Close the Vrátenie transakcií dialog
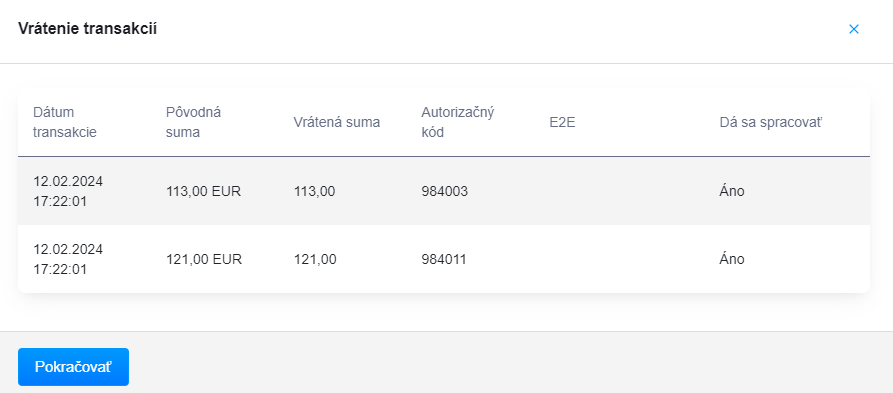Viewport: 893px width, 393px height. [853, 29]
